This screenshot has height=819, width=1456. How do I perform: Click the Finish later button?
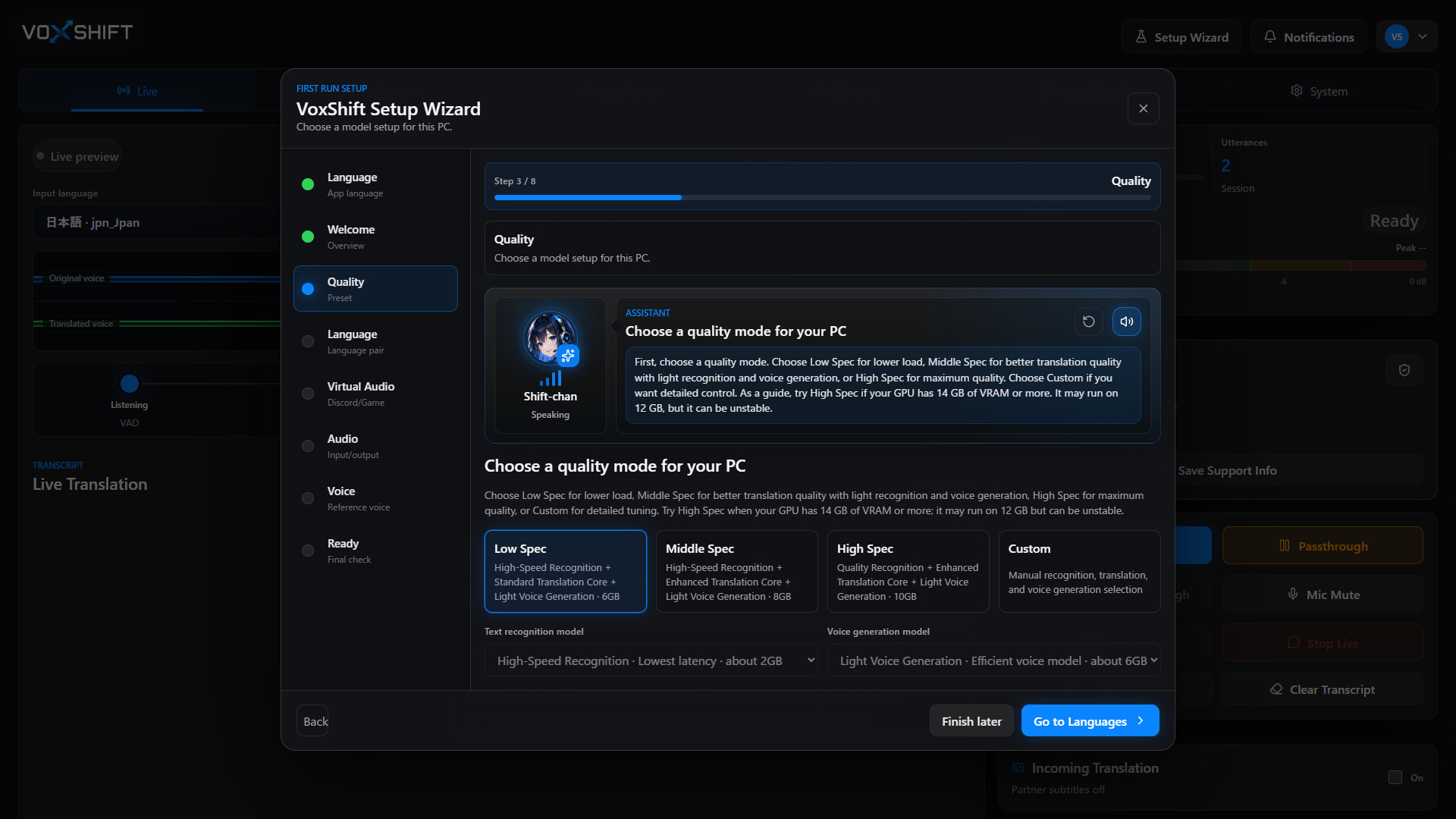point(971,721)
